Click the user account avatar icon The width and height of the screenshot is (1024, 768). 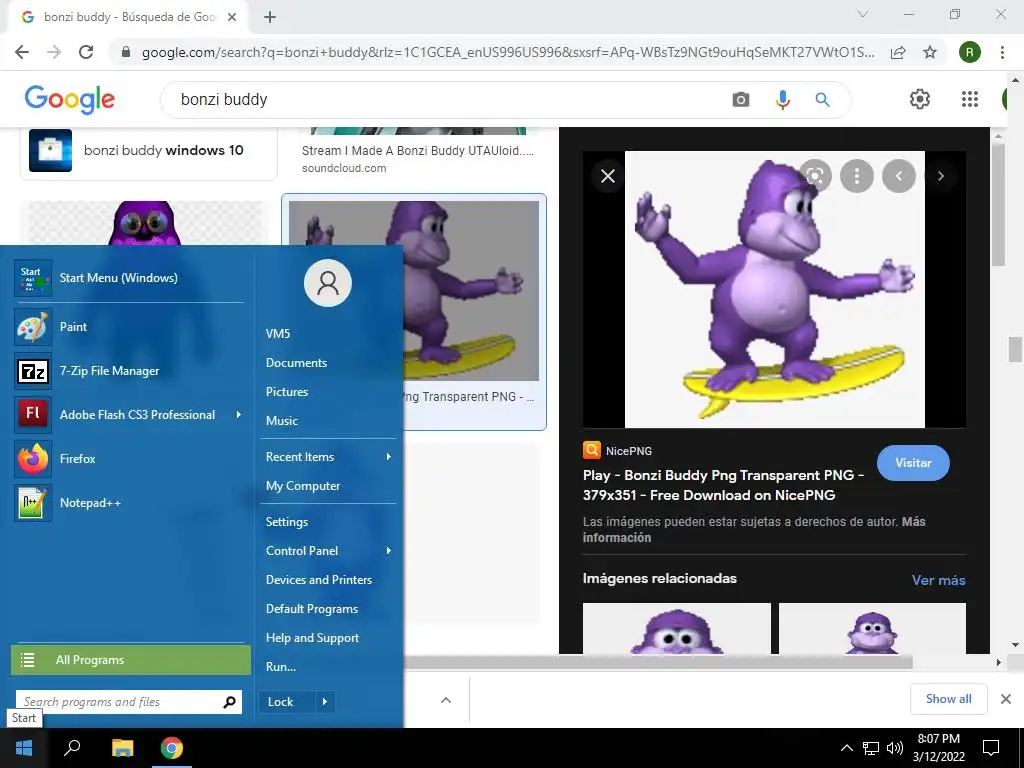click(328, 283)
